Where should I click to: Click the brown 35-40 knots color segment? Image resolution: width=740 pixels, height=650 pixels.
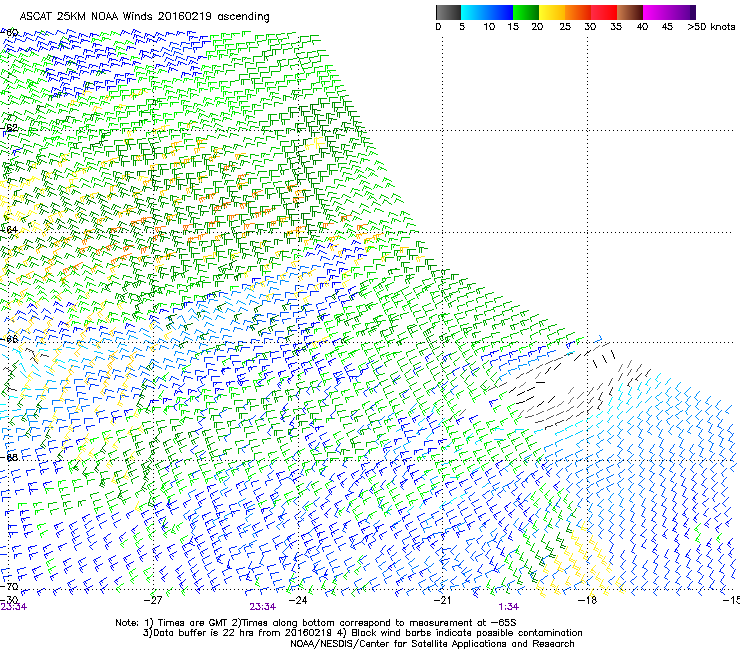click(x=630, y=12)
